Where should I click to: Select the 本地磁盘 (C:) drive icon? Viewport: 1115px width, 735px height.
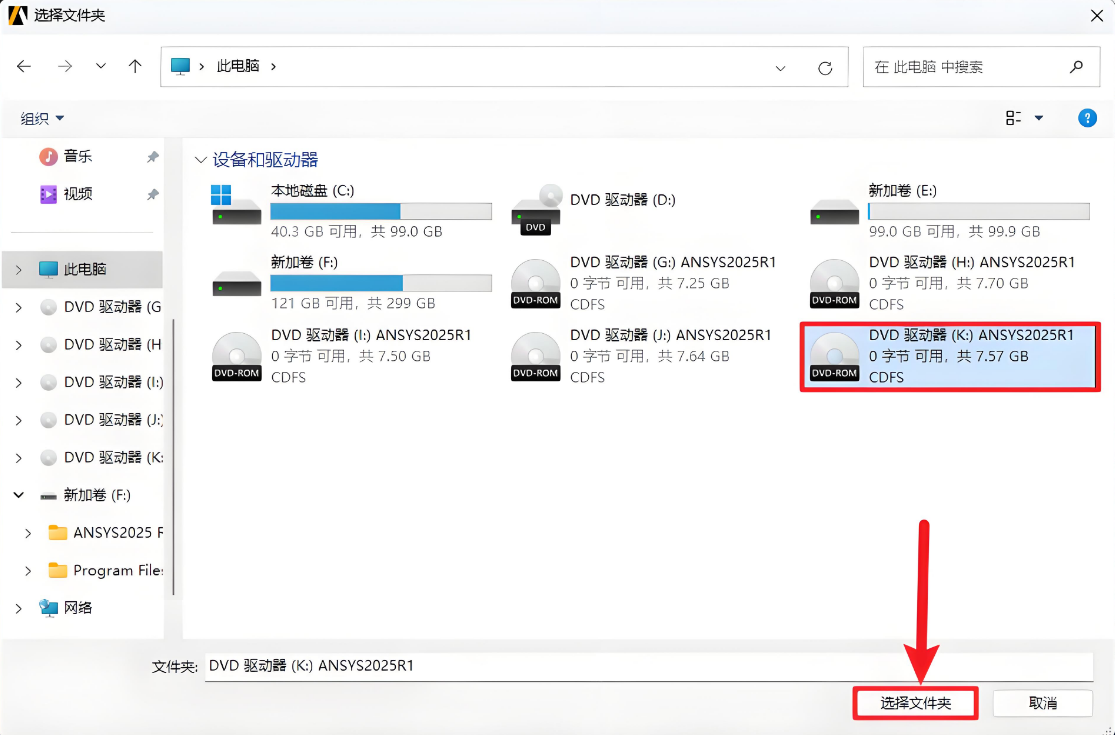click(x=236, y=205)
